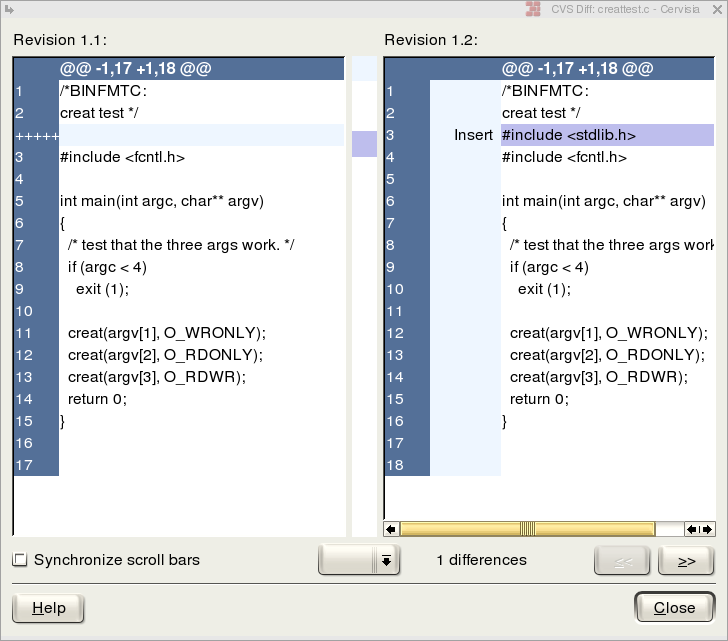Click the scrollbar left arrow in Revision 1.2 pane
Screen dimensions: 728x641
391,529
